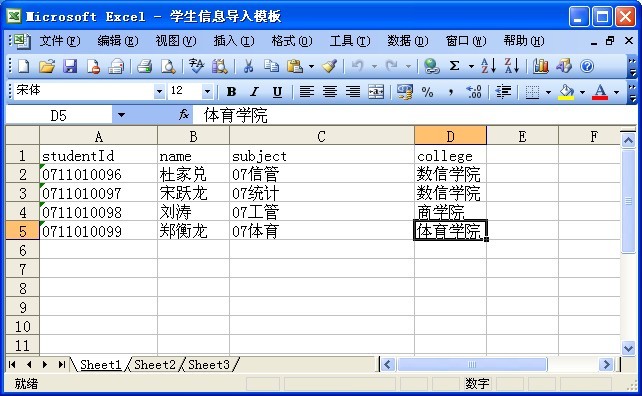Click the formula bar containing 体育学院
The image size is (642, 396).
[414, 115]
